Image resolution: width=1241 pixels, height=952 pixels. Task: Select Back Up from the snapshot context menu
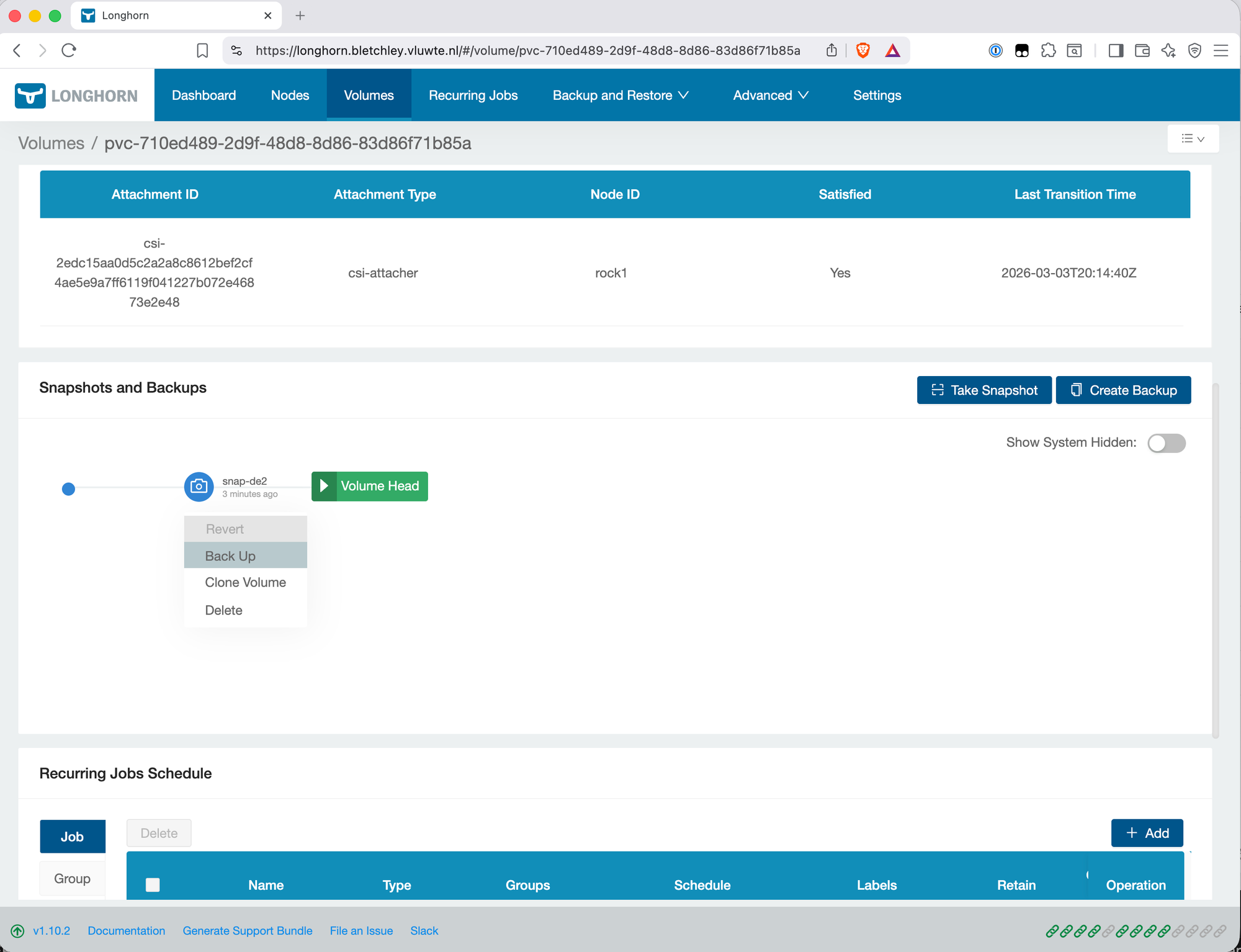coord(230,555)
